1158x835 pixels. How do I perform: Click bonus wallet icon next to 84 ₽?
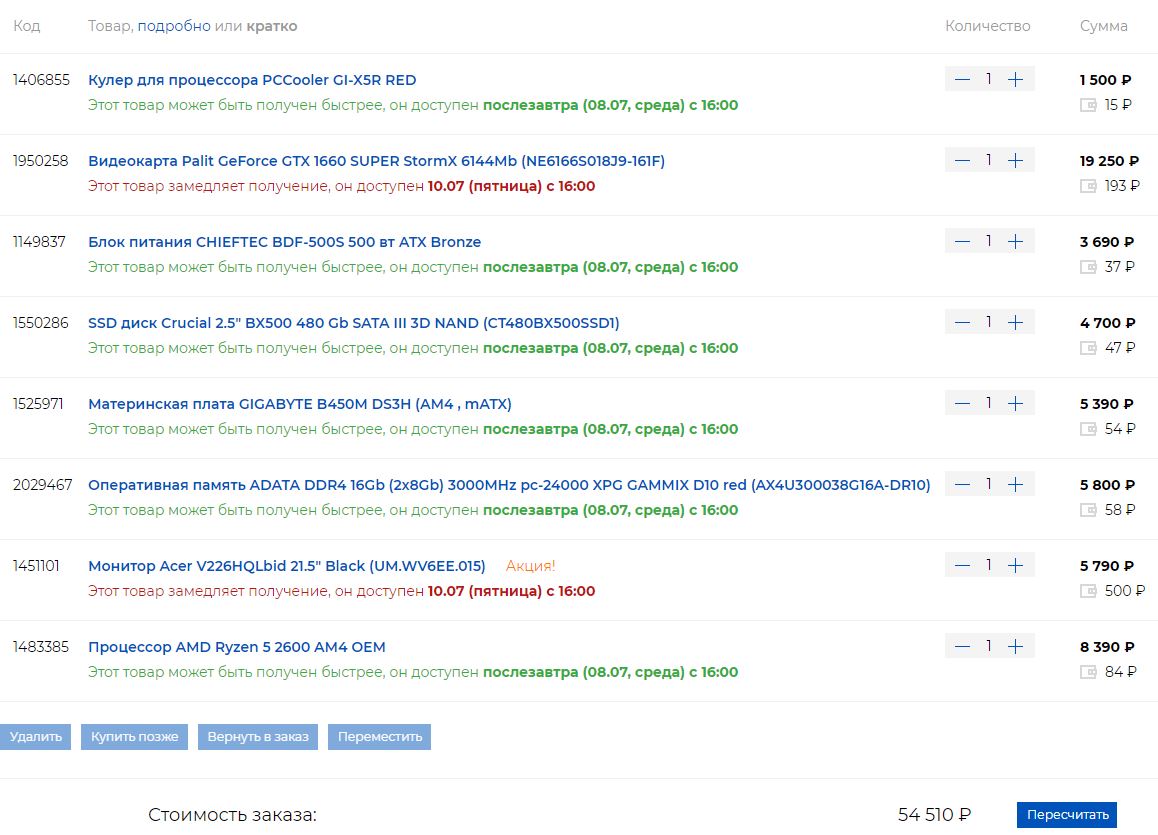[x=1088, y=672]
